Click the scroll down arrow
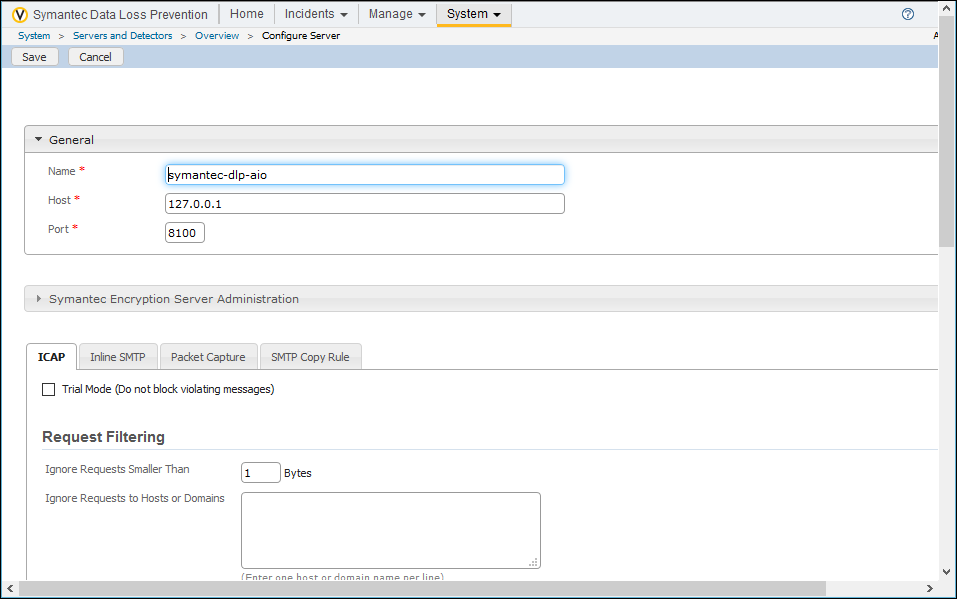The width and height of the screenshot is (957, 599). pyautogui.click(x=947, y=572)
